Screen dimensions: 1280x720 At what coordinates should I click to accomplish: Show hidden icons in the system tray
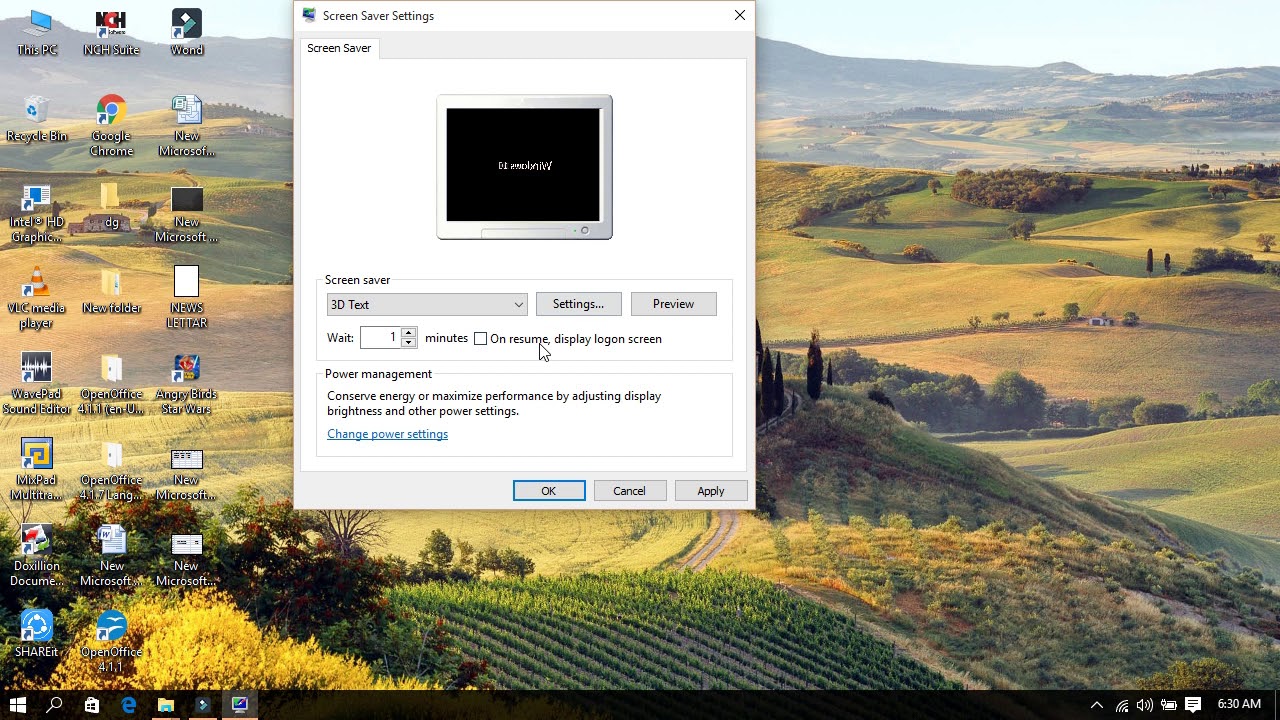(1097, 705)
